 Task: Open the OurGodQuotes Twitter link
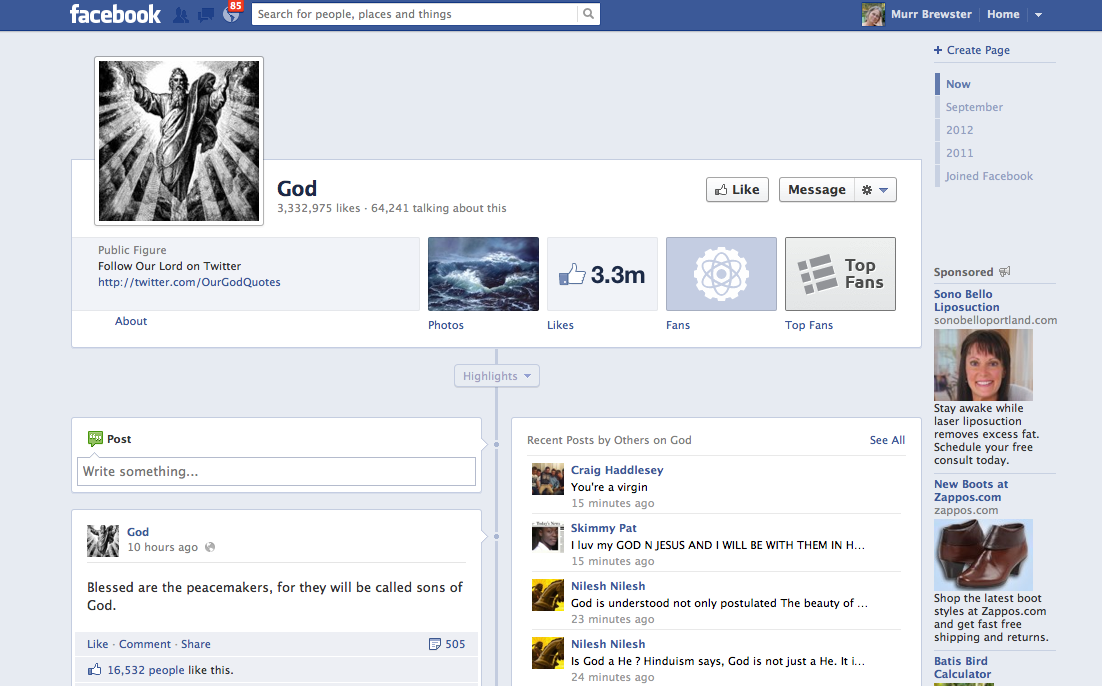[189, 282]
